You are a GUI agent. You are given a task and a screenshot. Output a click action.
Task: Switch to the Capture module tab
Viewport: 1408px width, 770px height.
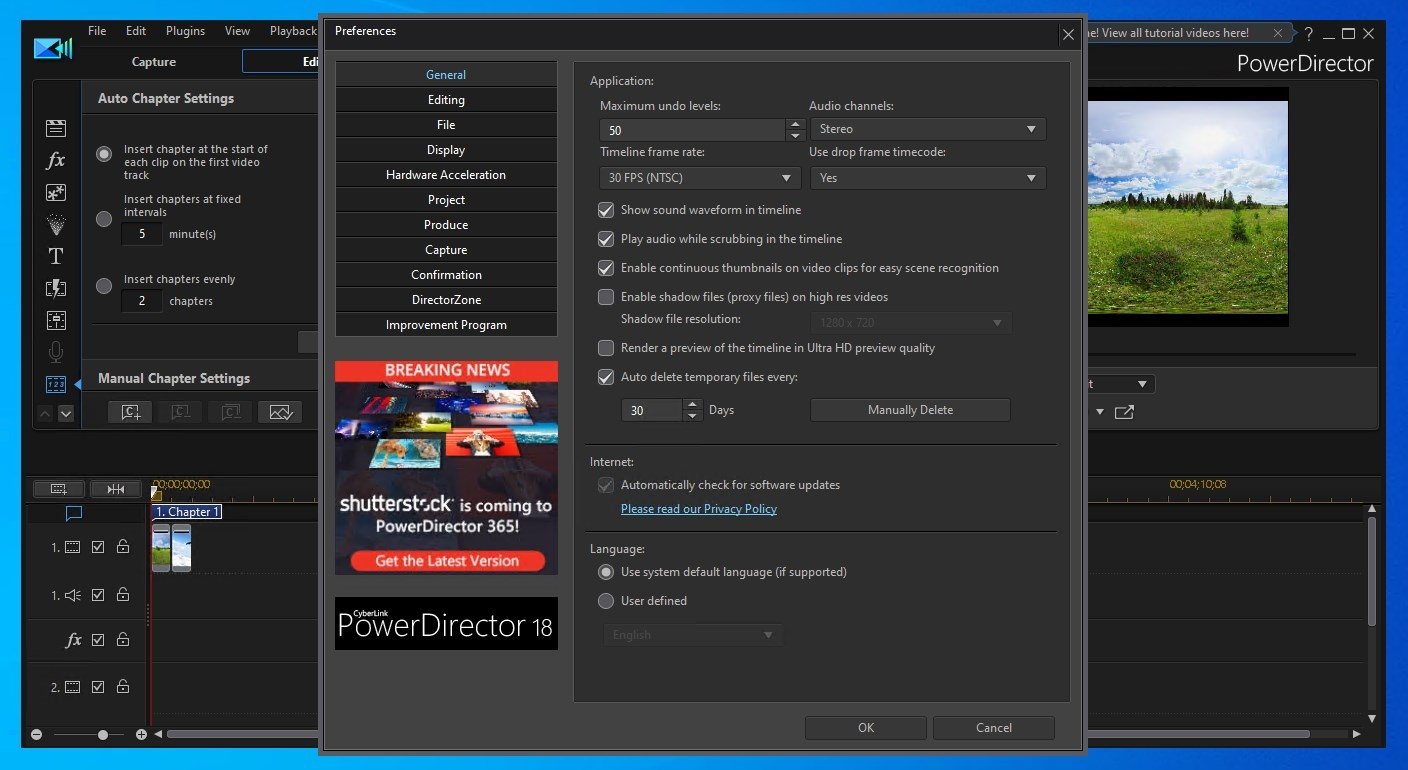(x=154, y=62)
